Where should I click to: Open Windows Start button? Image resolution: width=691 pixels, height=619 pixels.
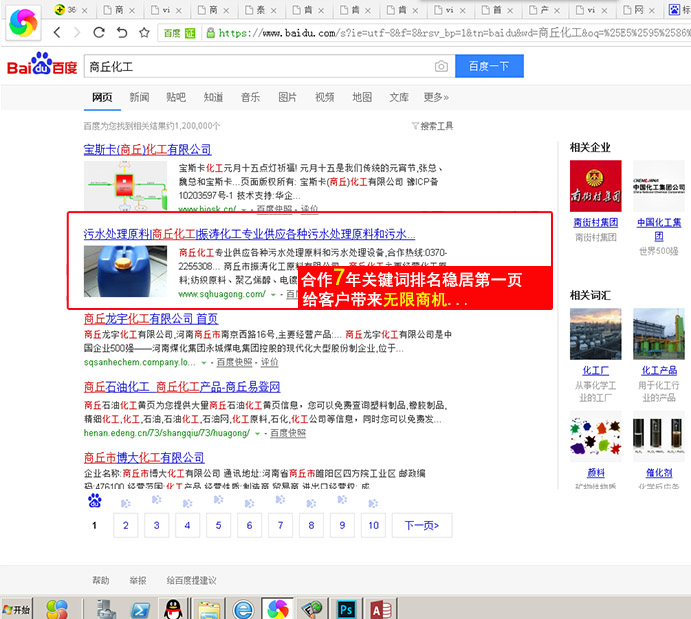tap(16, 609)
